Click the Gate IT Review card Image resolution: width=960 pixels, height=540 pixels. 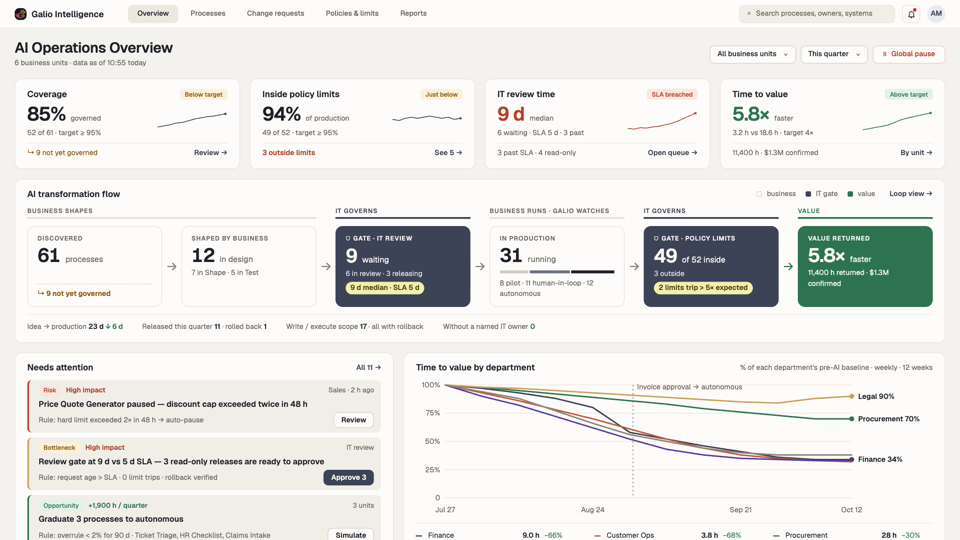403,266
